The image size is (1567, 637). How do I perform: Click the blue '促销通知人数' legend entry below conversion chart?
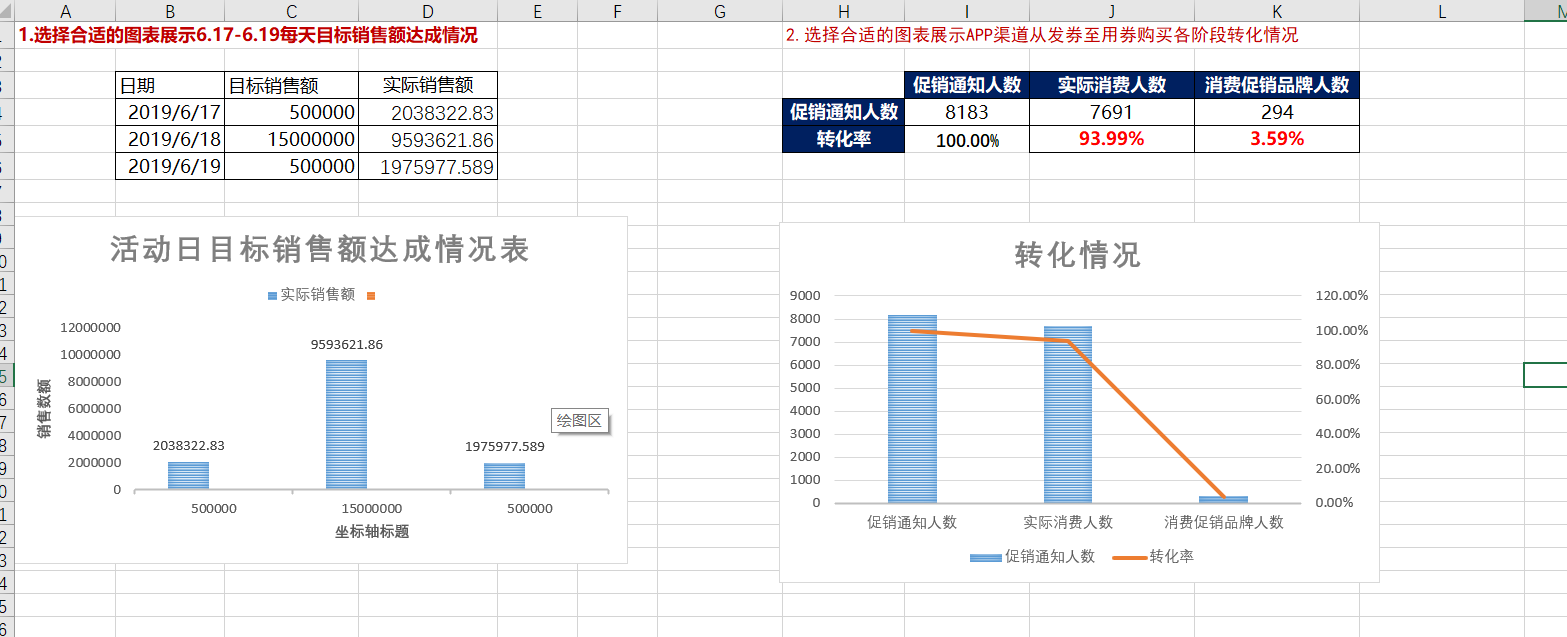pyautogui.click(x=1033, y=556)
